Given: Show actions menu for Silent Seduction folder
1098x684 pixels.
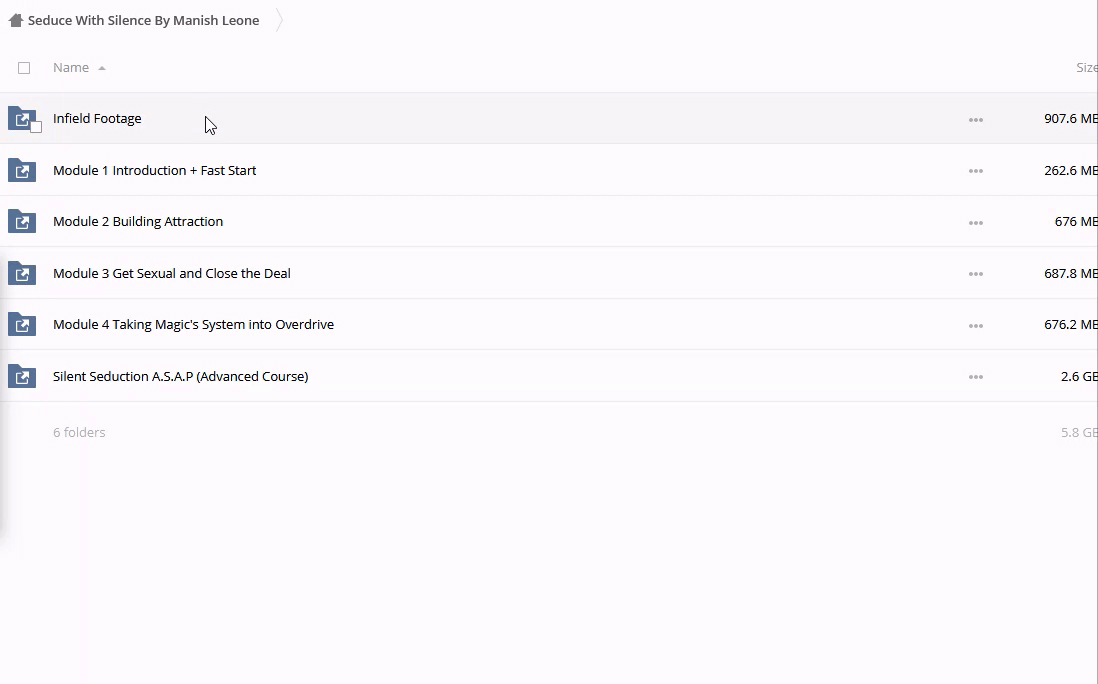Looking at the screenshot, I should coord(975,377).
